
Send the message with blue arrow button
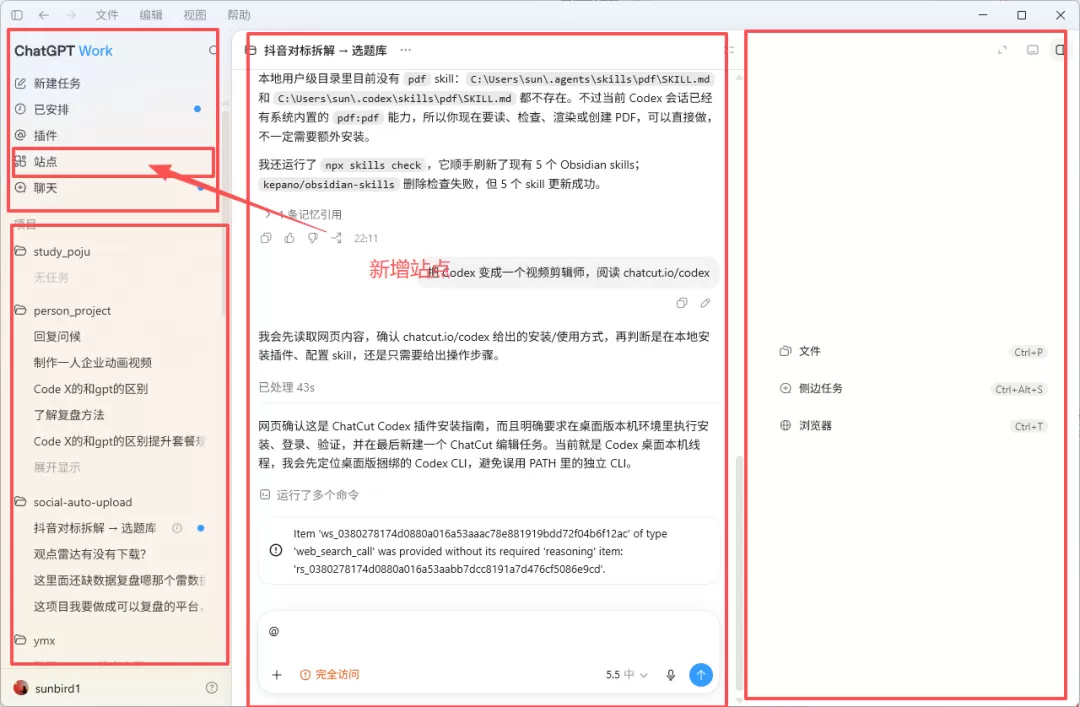[x=701, y=675]
